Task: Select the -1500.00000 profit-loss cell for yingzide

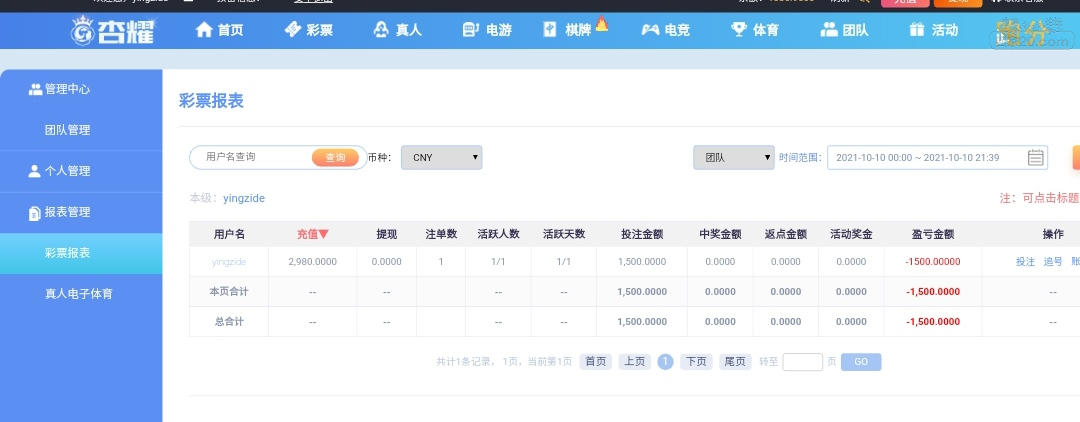Action: [x=933, y=262]
